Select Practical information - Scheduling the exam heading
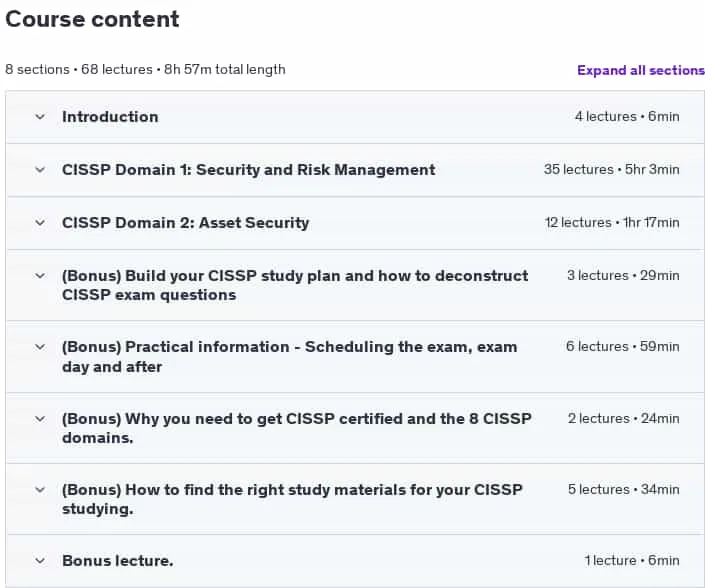 coord(290,356)
